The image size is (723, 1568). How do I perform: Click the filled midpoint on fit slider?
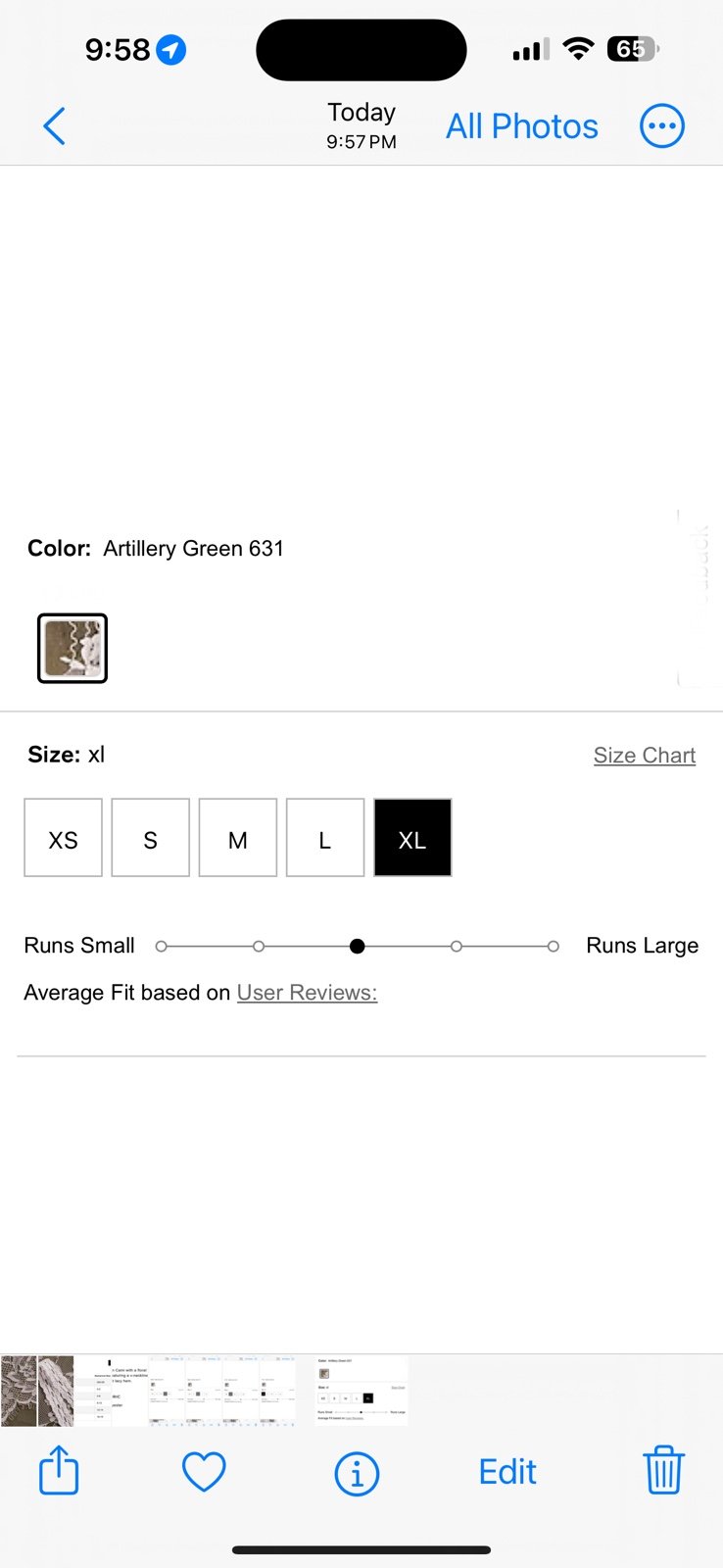click(358, 946)
